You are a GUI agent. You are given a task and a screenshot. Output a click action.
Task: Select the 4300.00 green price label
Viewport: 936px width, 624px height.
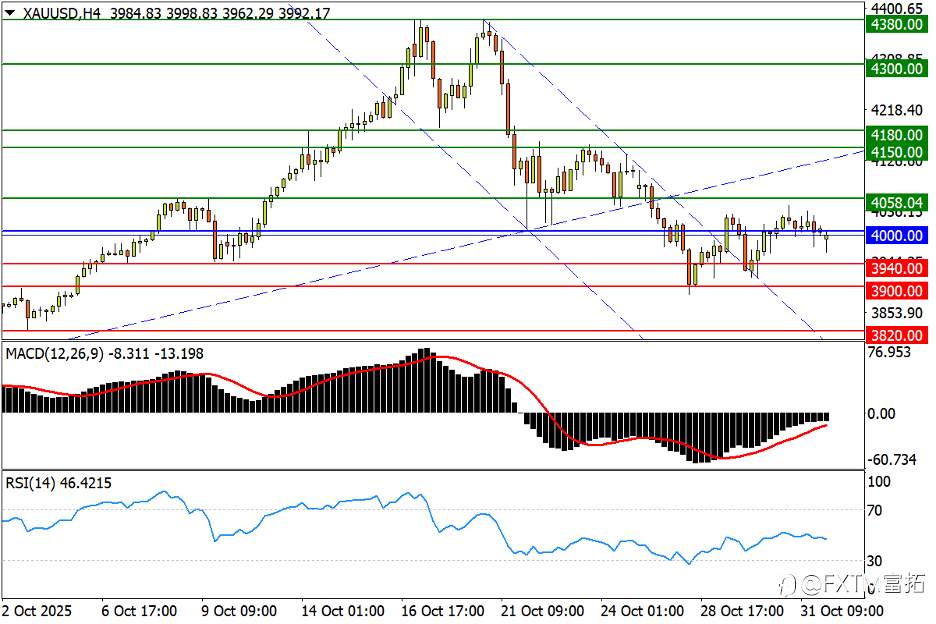896,69
